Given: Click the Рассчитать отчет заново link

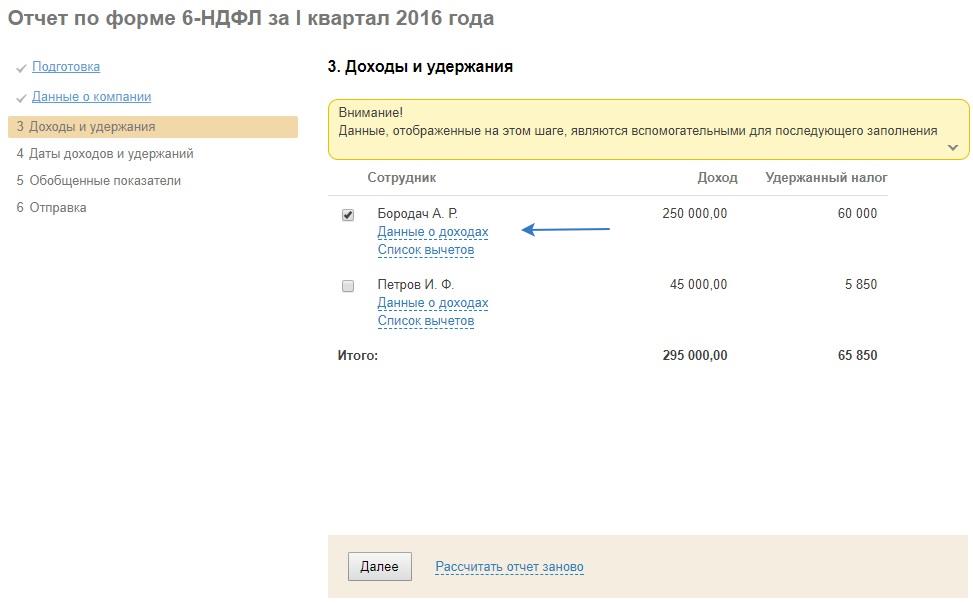Looking at the screenshot, I should [509, 567].
